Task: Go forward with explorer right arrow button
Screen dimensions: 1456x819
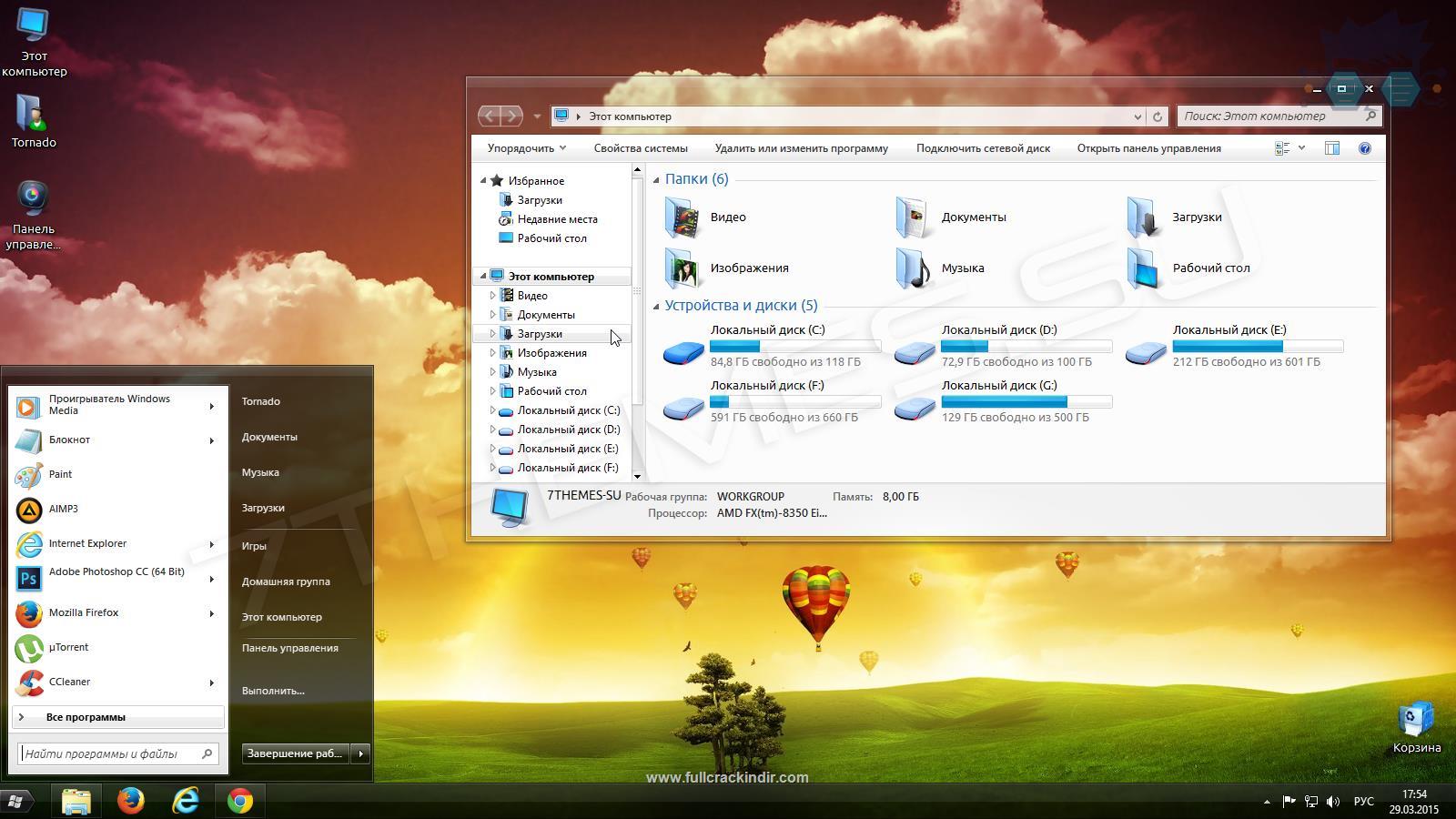Action: click(x=512, y=116)
